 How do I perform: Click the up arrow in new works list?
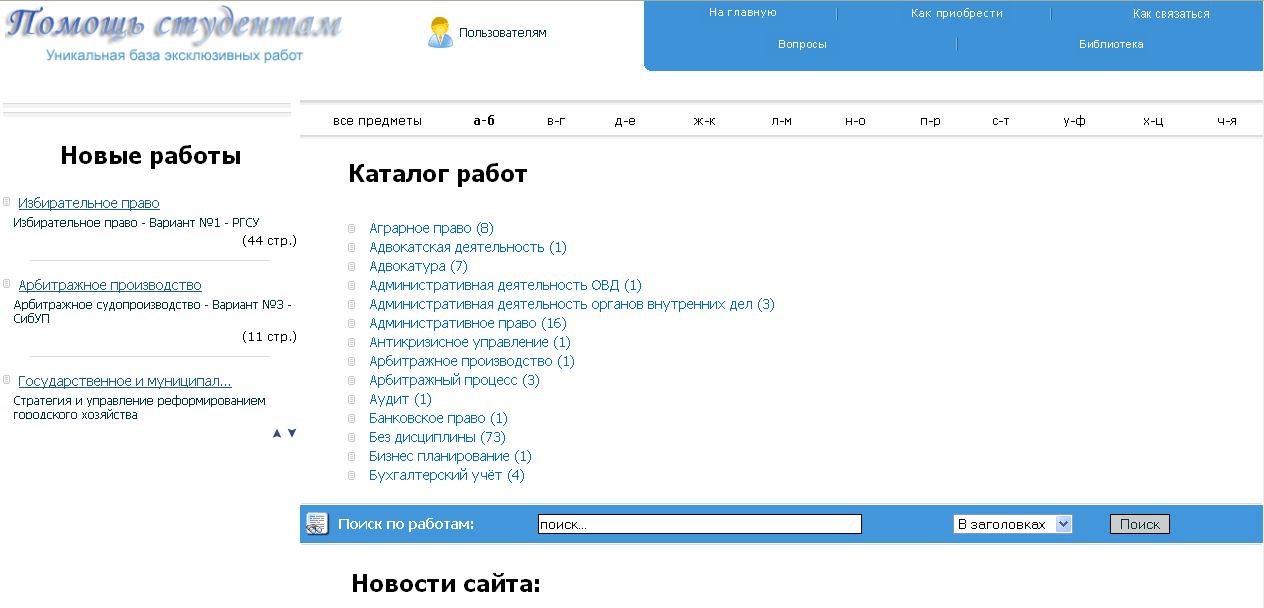point(277,433)
